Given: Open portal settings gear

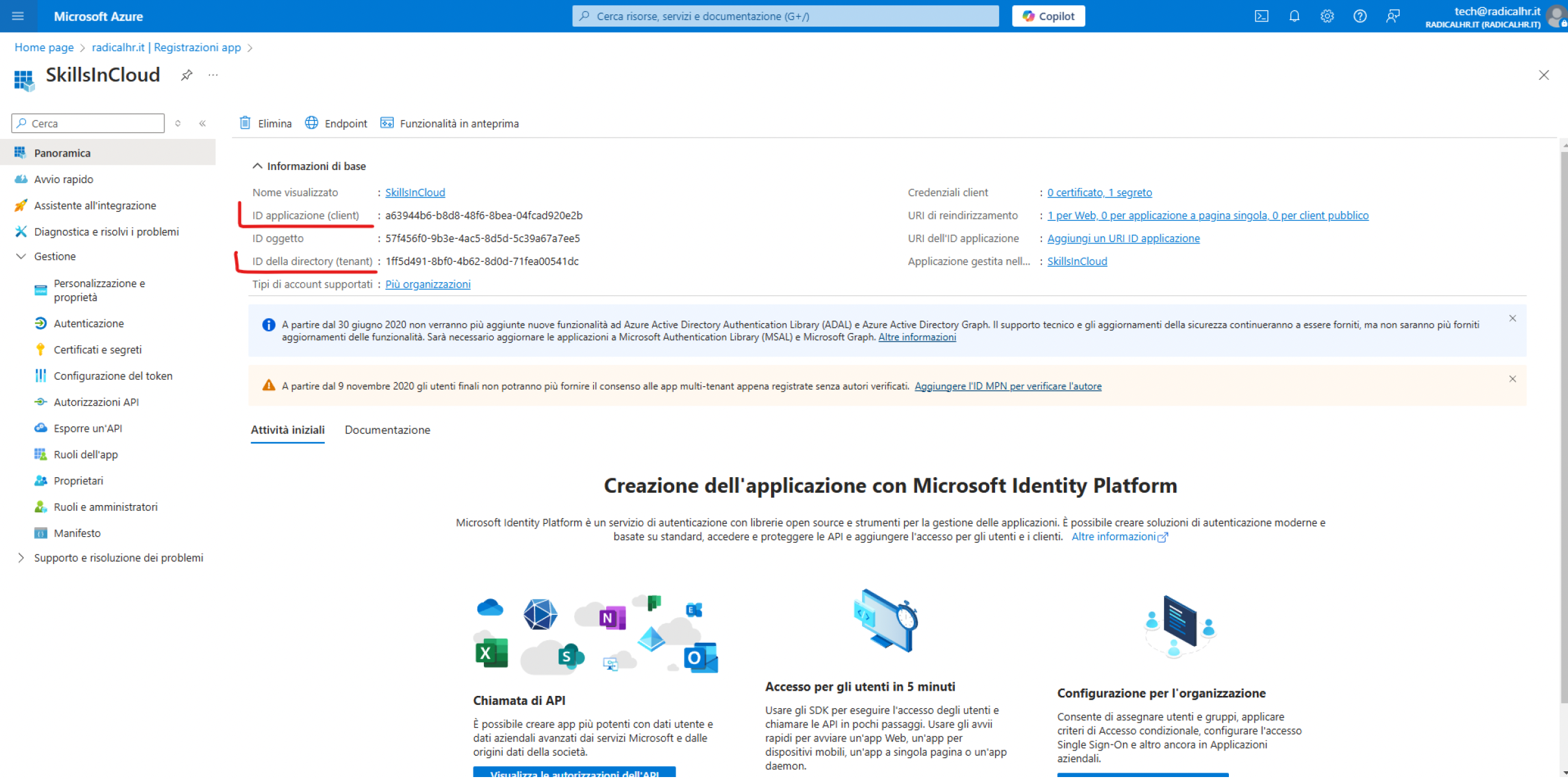Looking at the screenshot, I should coord(1327,16).
